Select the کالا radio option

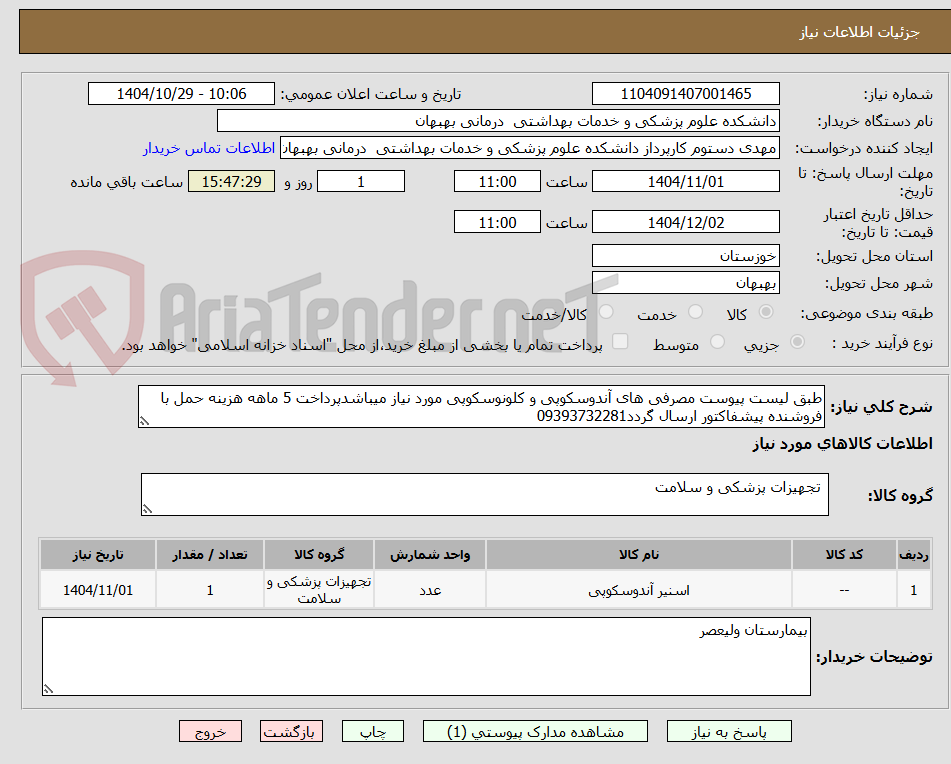[766, 312]
